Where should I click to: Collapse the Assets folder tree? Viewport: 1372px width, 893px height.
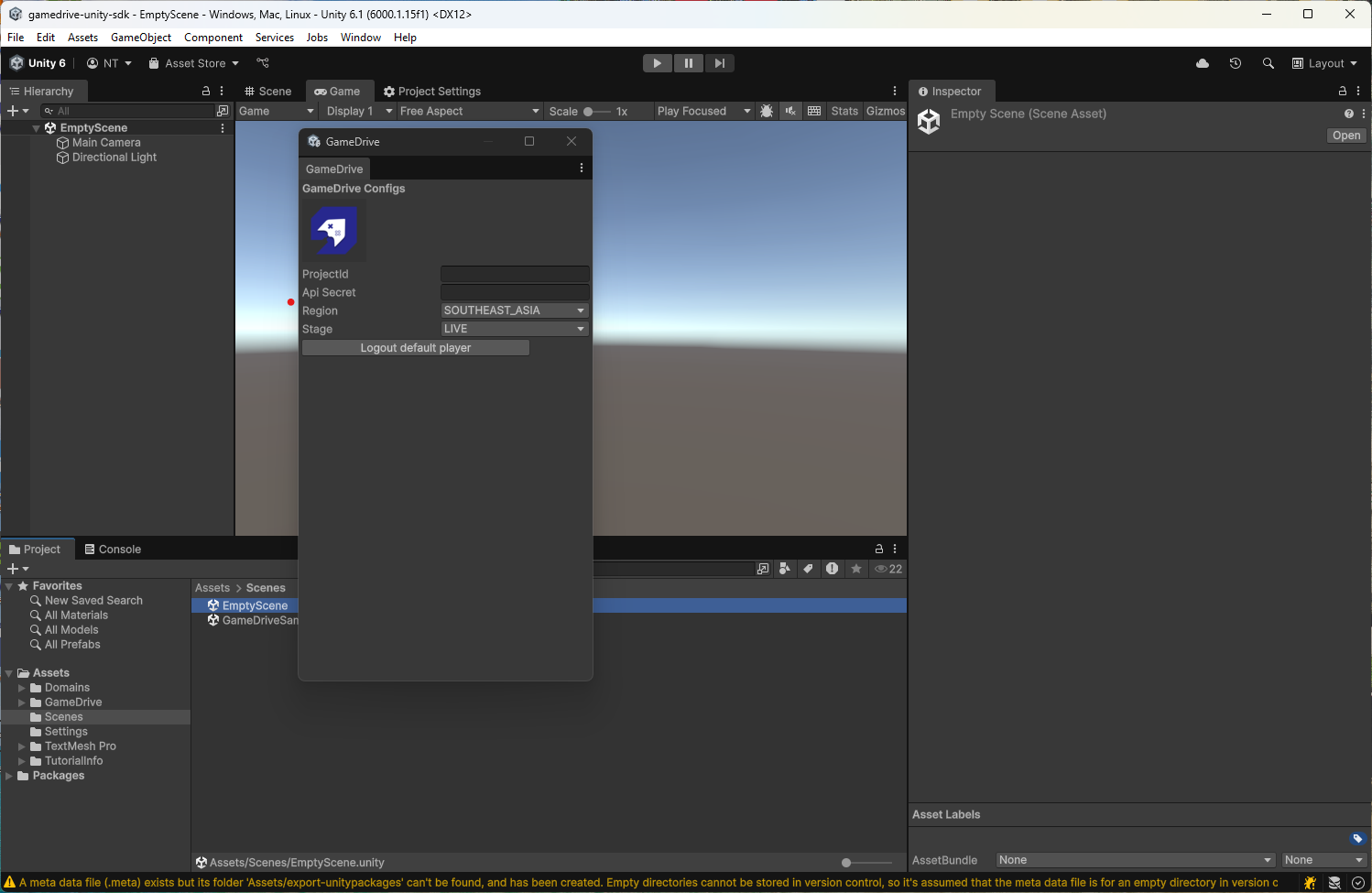[x=8, y=672]
